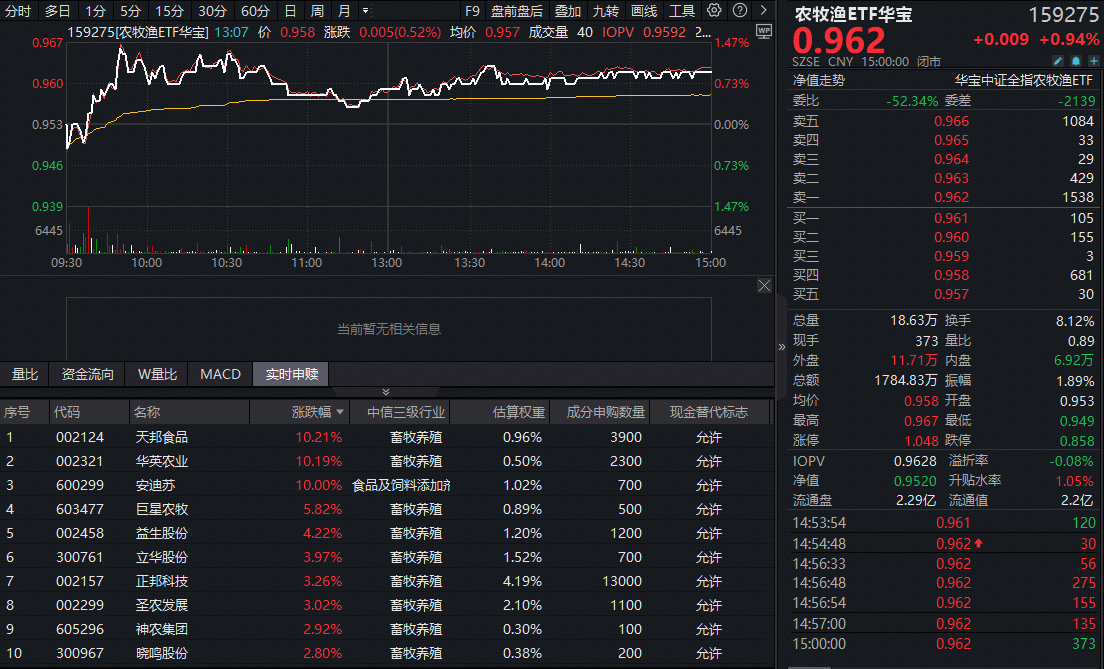This screenshot has width=1104, height=669.
Task: Open the settings gear in chart toolbar
Action: (x=713, y=11)
